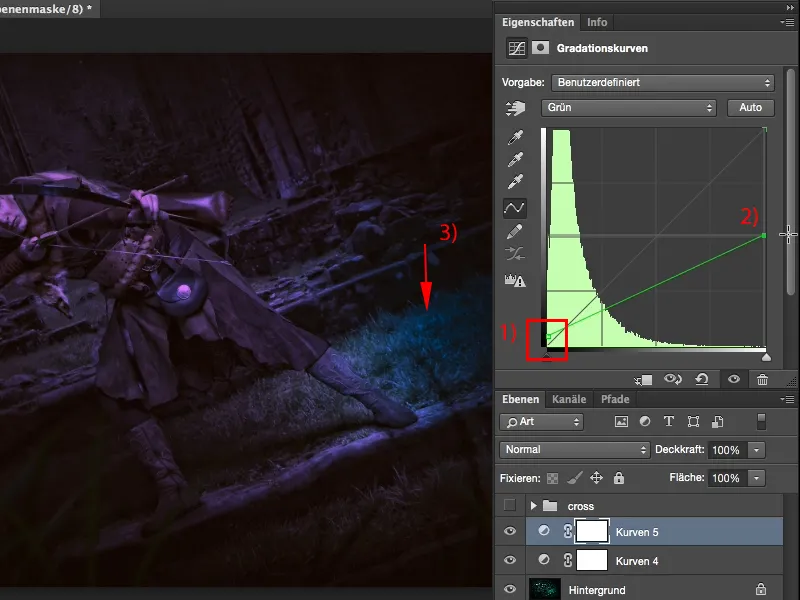Image resolution: width=800 pixels, height=600 pixels.
Task: Click the Kurven 4 adjustment layer icon
Action: (x=544, y=560)
